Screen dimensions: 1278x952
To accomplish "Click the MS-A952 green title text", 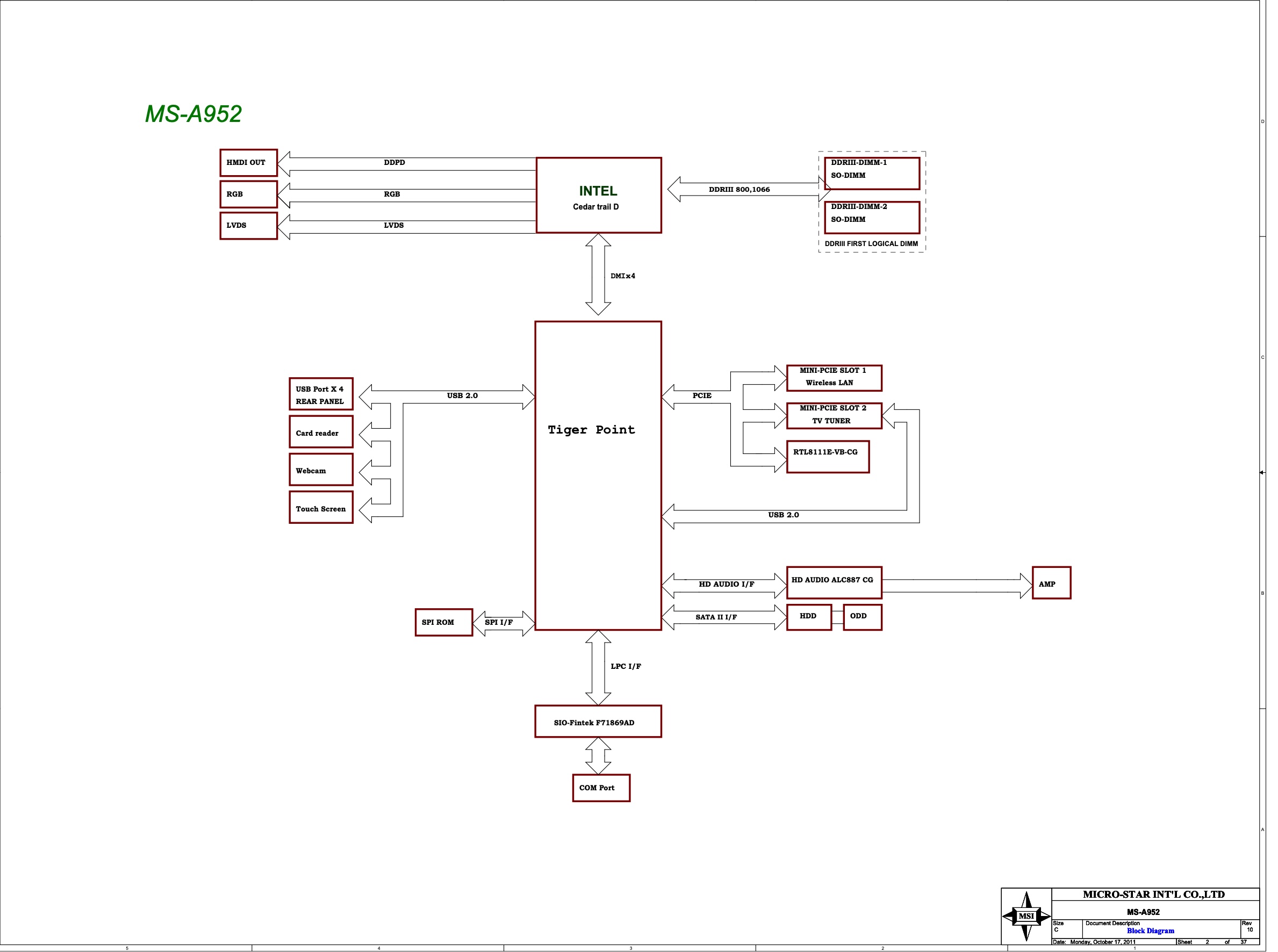I will 193,113.
